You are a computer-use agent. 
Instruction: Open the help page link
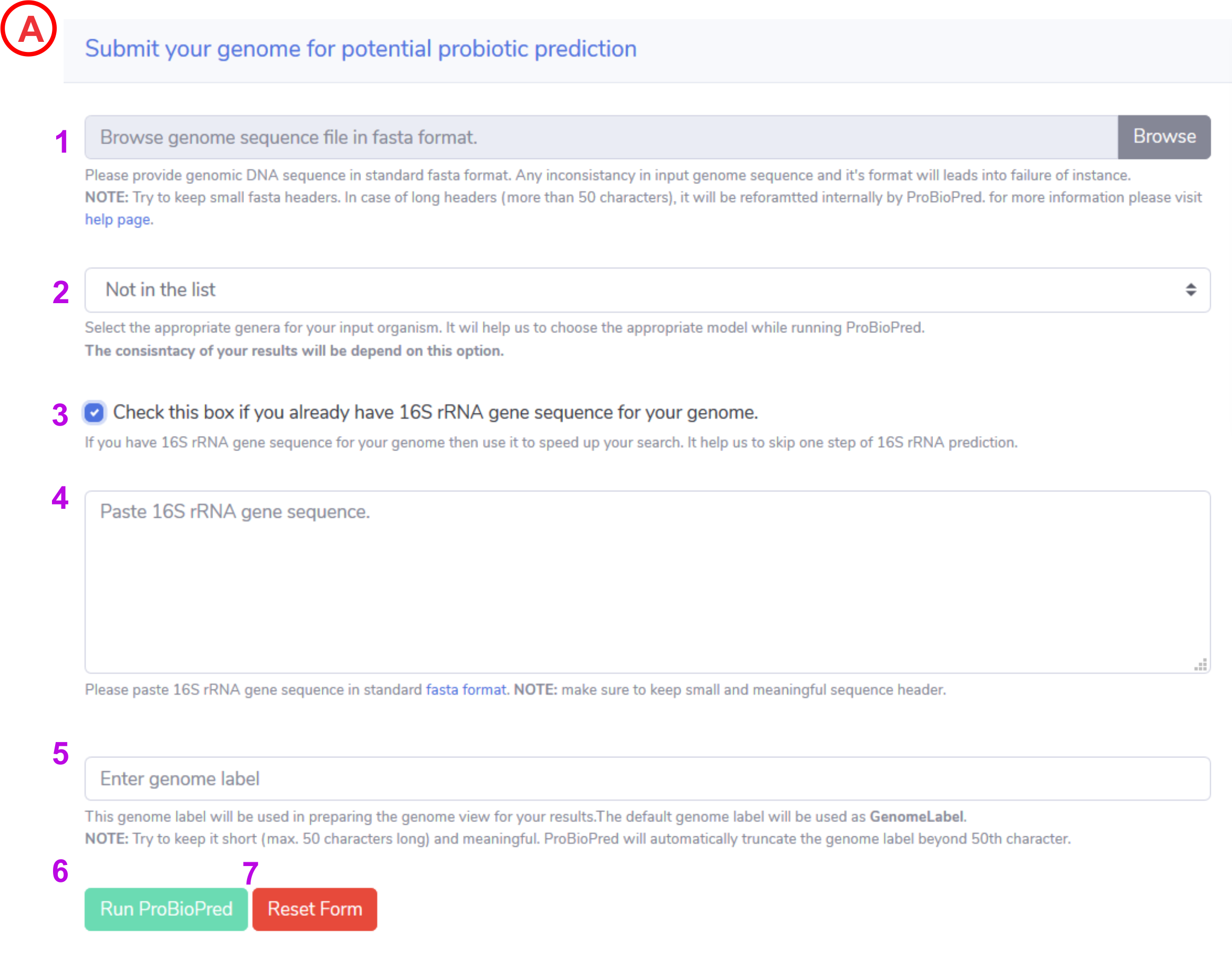(x=118, y=219)
